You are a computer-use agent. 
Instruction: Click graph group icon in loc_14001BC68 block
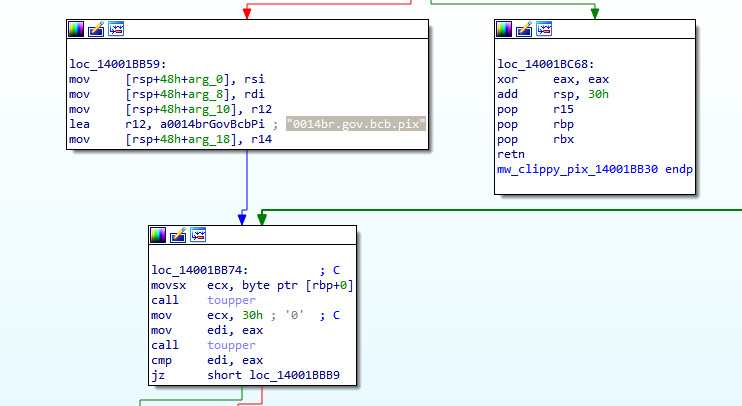[544, 29]
